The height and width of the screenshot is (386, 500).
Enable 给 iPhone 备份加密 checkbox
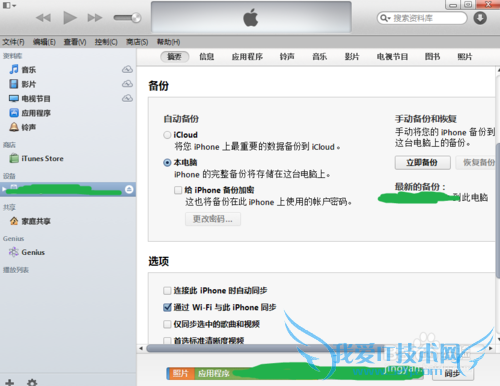178,190
